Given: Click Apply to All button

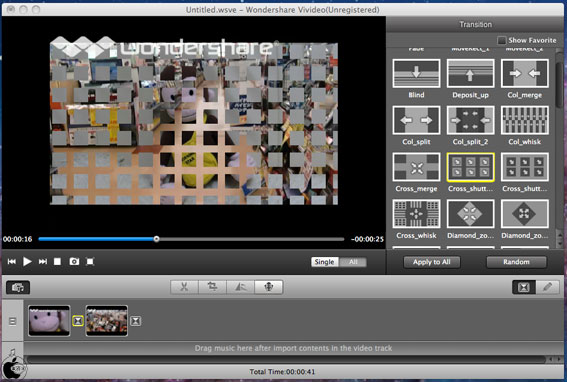Looking at the screenshot, I should click(x=432, y=262).
